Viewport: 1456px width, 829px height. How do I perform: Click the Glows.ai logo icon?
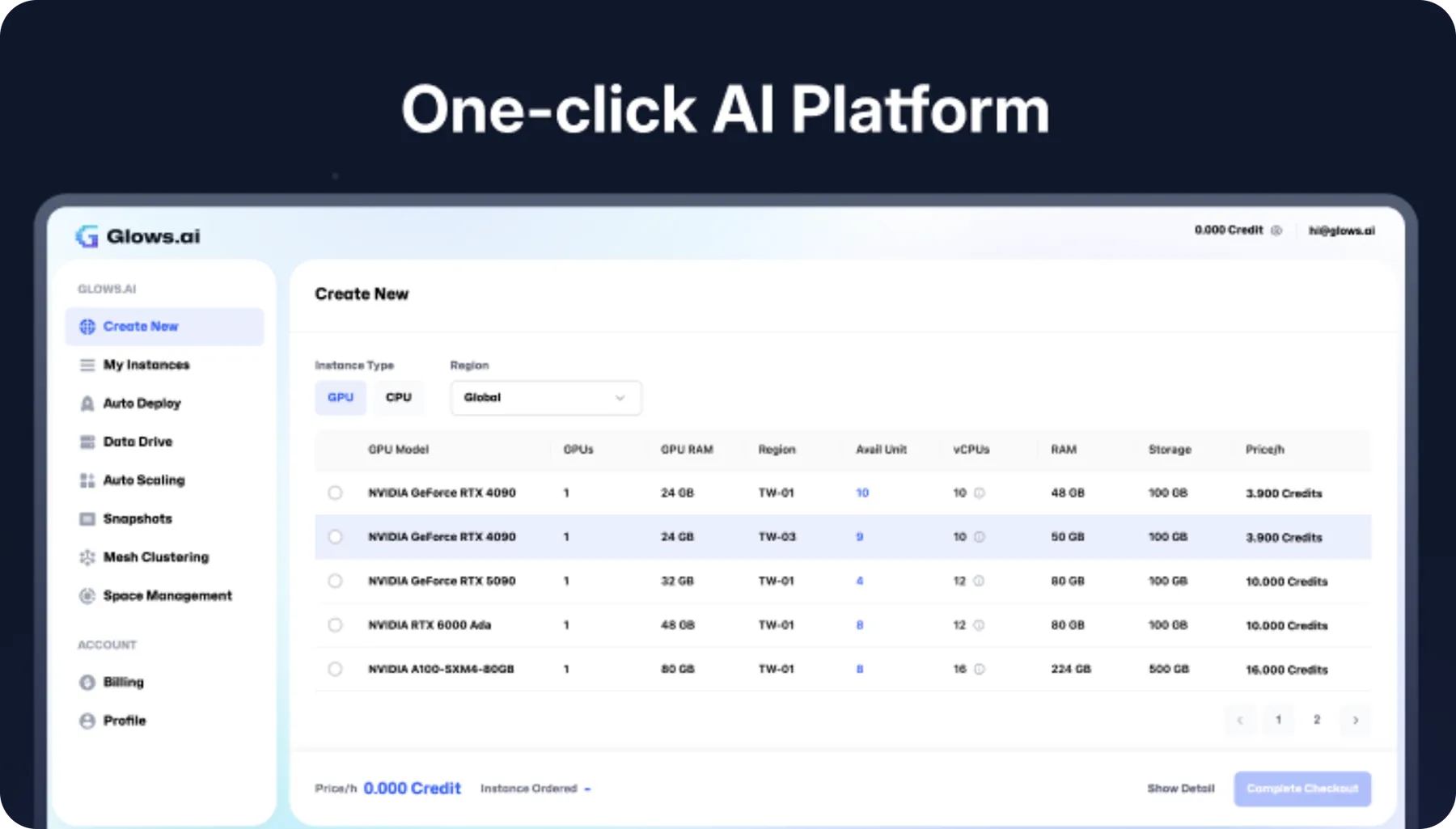pyautogui.click(x=87, y=236)
